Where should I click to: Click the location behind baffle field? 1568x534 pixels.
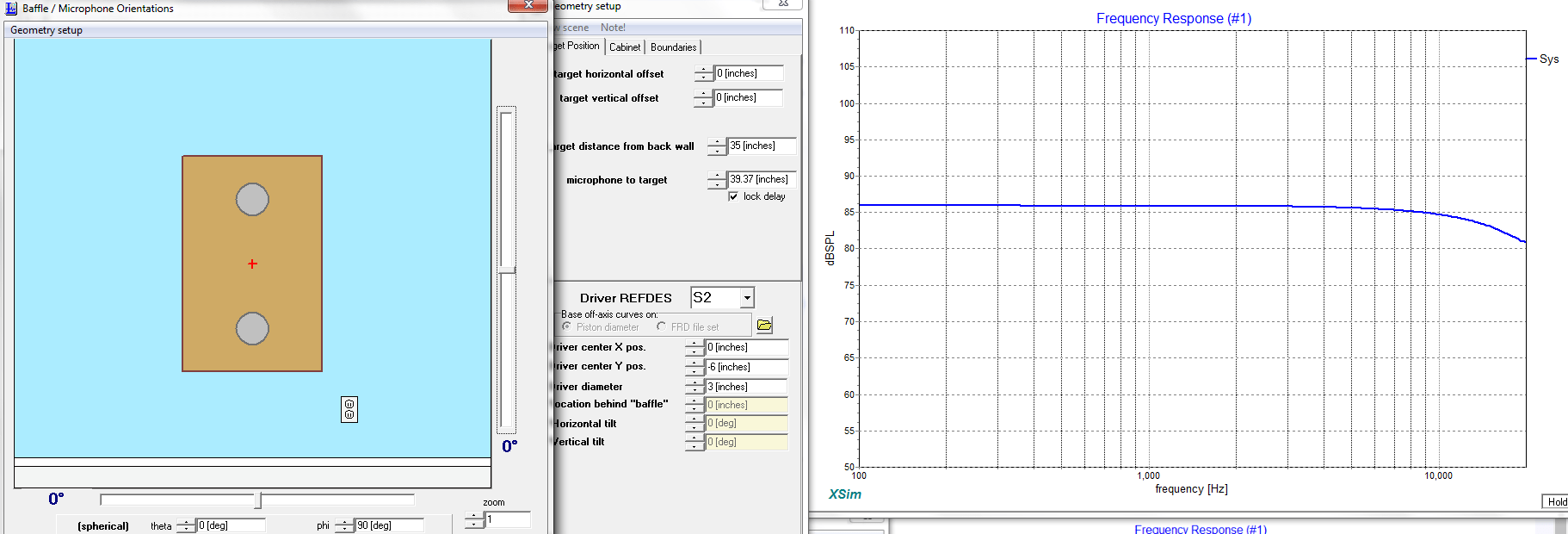coord(746,405)
